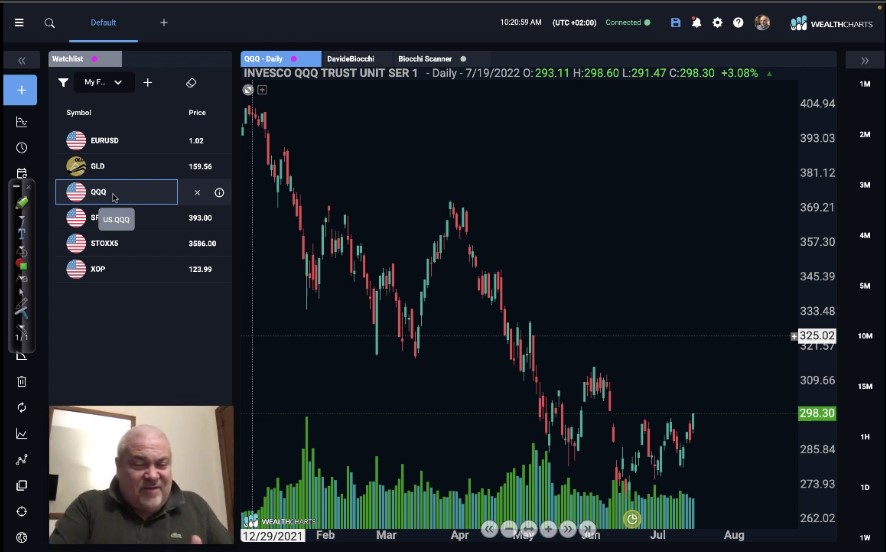The height and width of the screenshot is (552, 886).
Task: Open the connected nodes icon in the sidebar
Action: [21, 460]
